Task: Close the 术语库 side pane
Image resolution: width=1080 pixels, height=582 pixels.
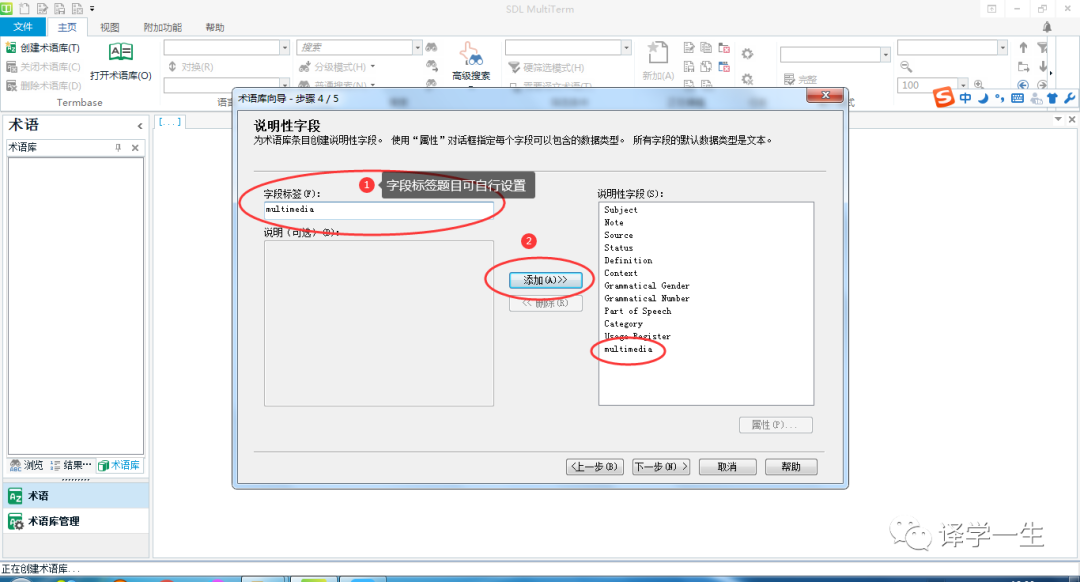Action: coord(135,147)
